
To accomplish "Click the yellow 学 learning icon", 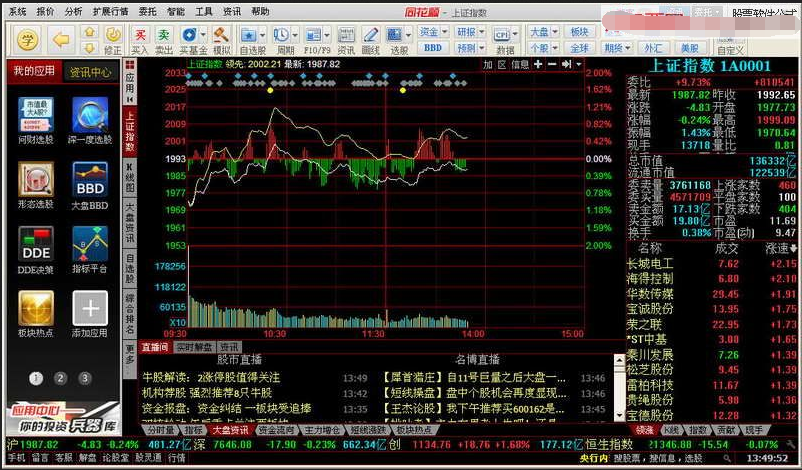I will pyautogui.click(x=28, y=39).
